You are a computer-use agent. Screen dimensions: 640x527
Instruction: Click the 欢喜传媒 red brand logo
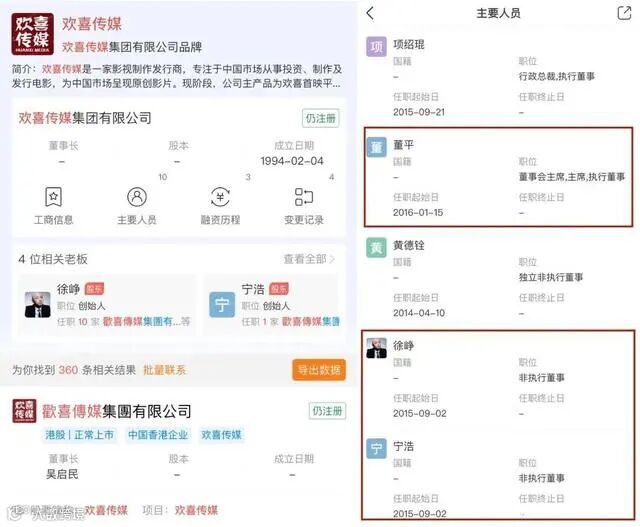[x=32, y=34]
